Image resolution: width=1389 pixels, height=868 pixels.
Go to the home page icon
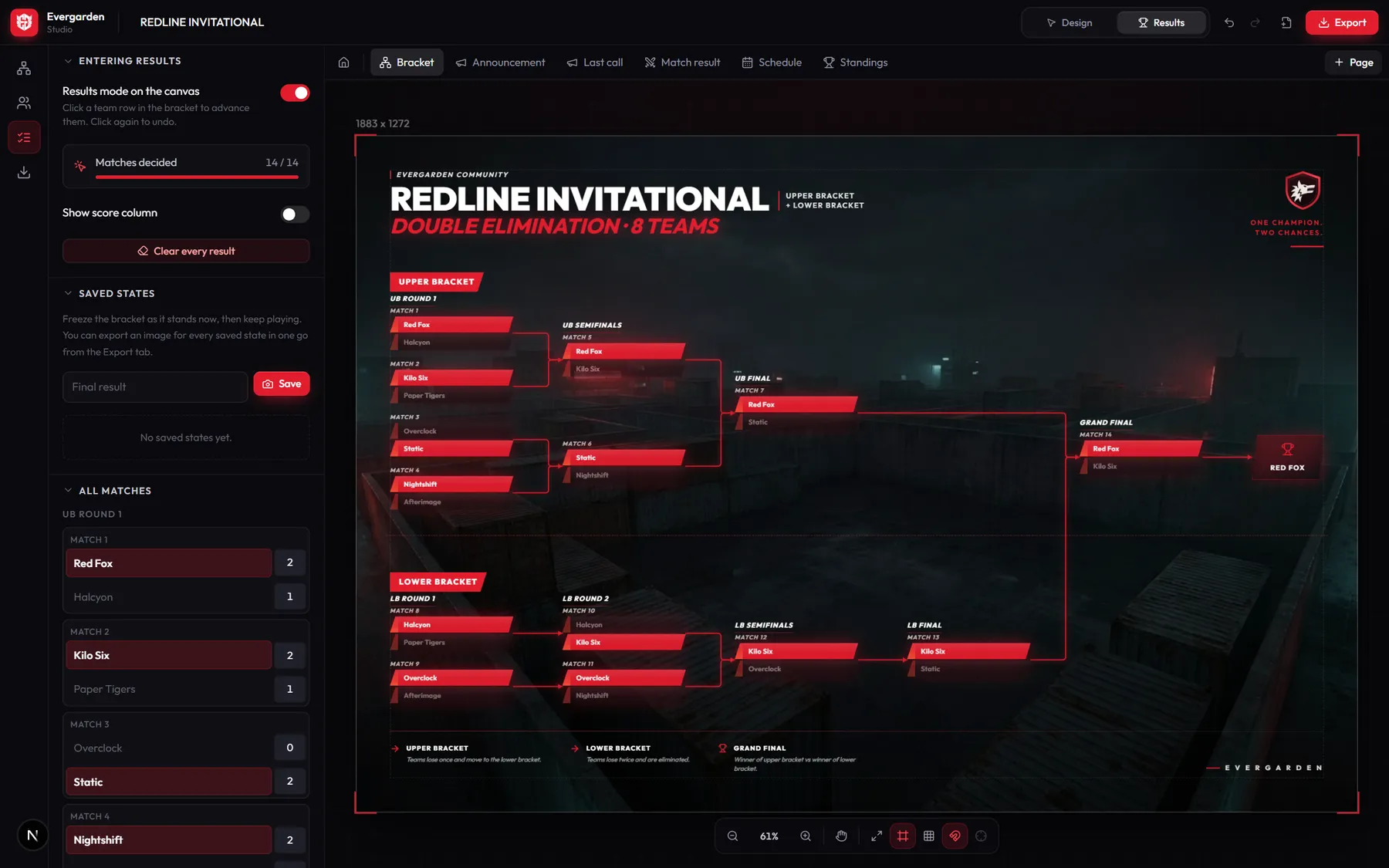point(344,62)
